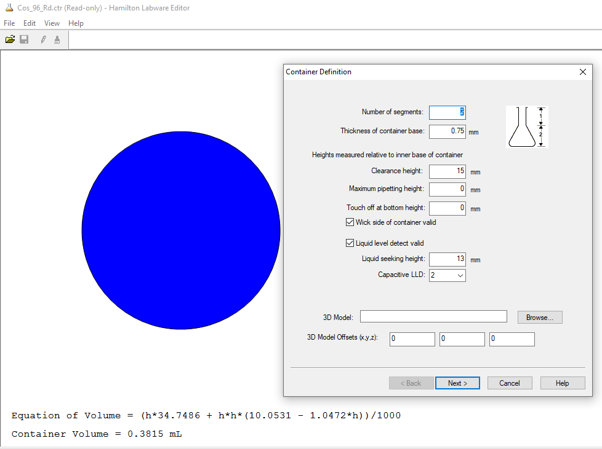The height and width of the screenshot is (449, 602).
Task: Focus the Touch off at bottom height field
Action: tap(447, 208)
